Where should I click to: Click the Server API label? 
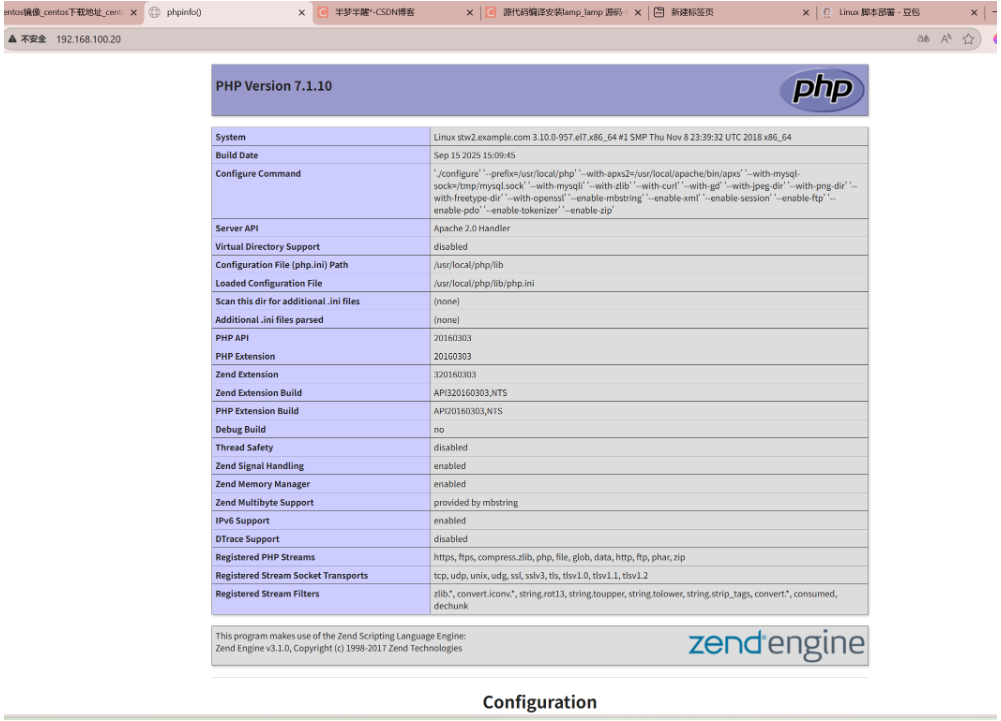click(x=237, y=228)
